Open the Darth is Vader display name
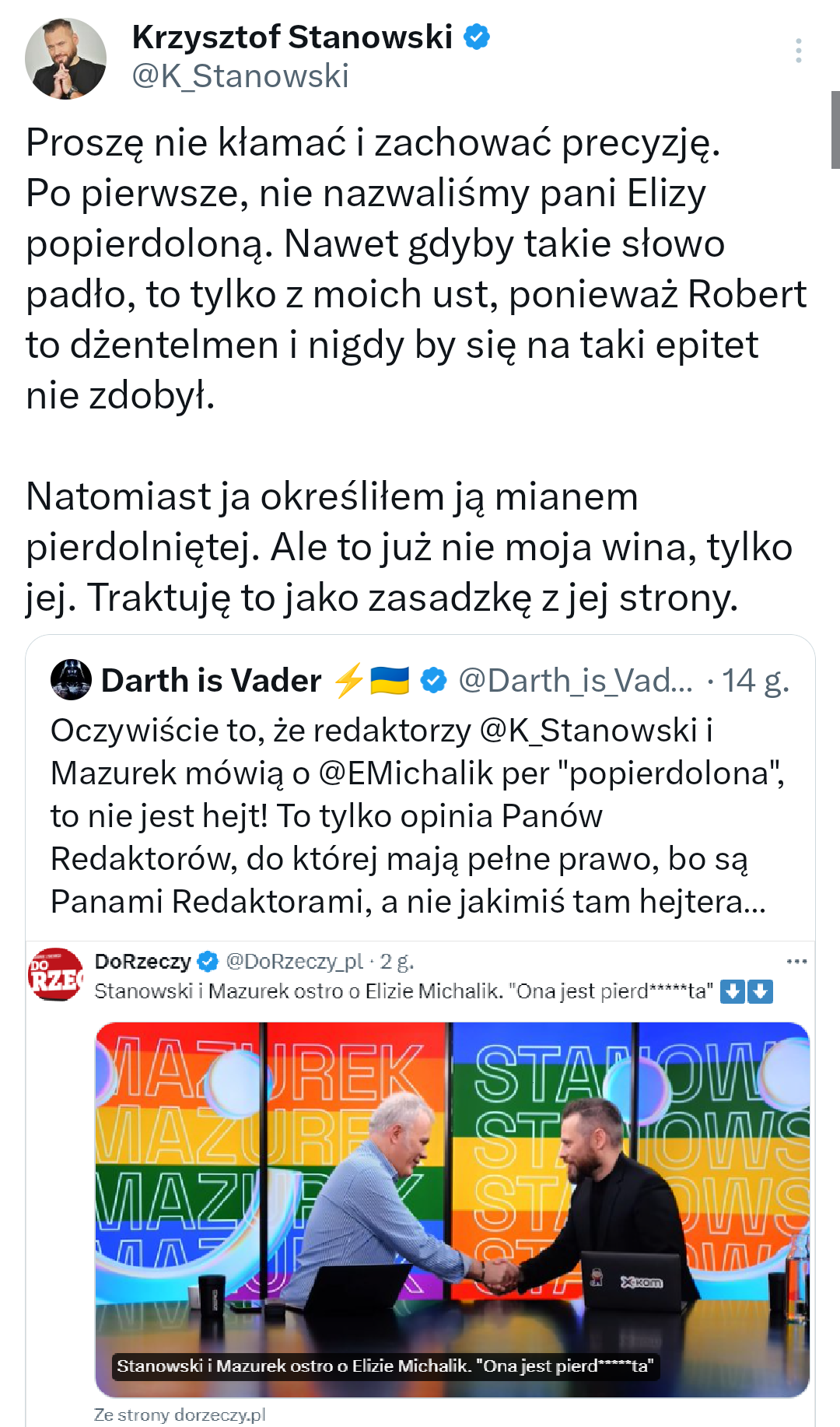The width and height of the screenshot is (840, 1427). (x=211, y=681)
